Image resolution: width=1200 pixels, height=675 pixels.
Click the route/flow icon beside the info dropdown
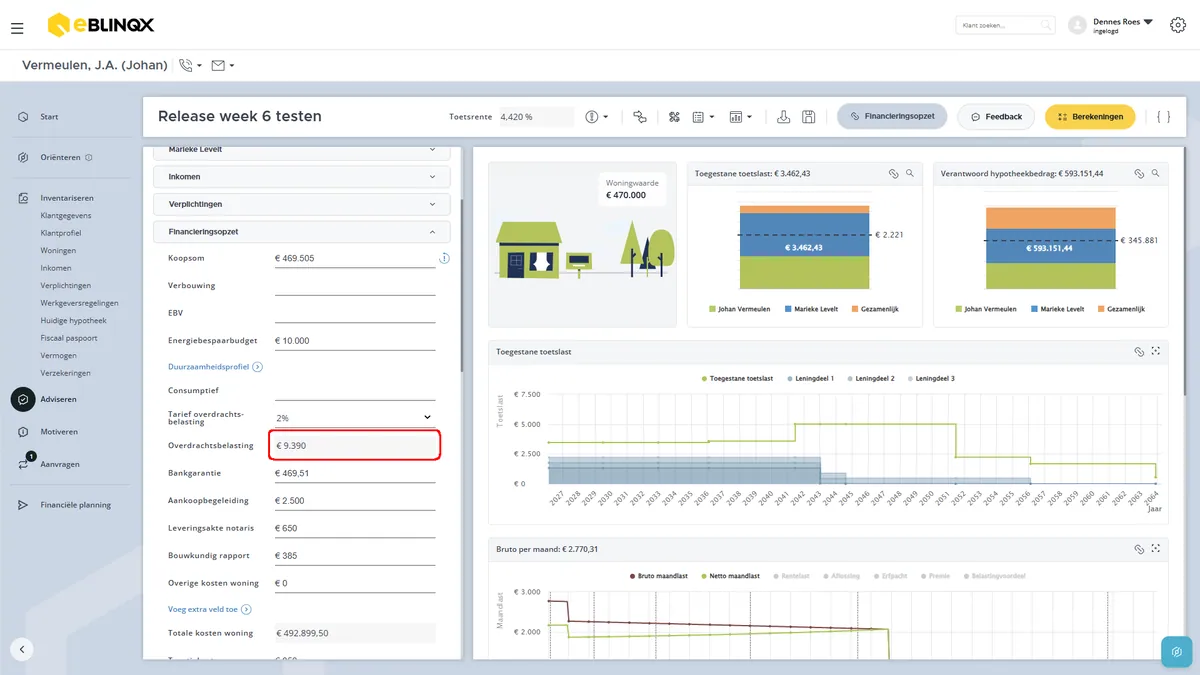(x=640, y=117)
